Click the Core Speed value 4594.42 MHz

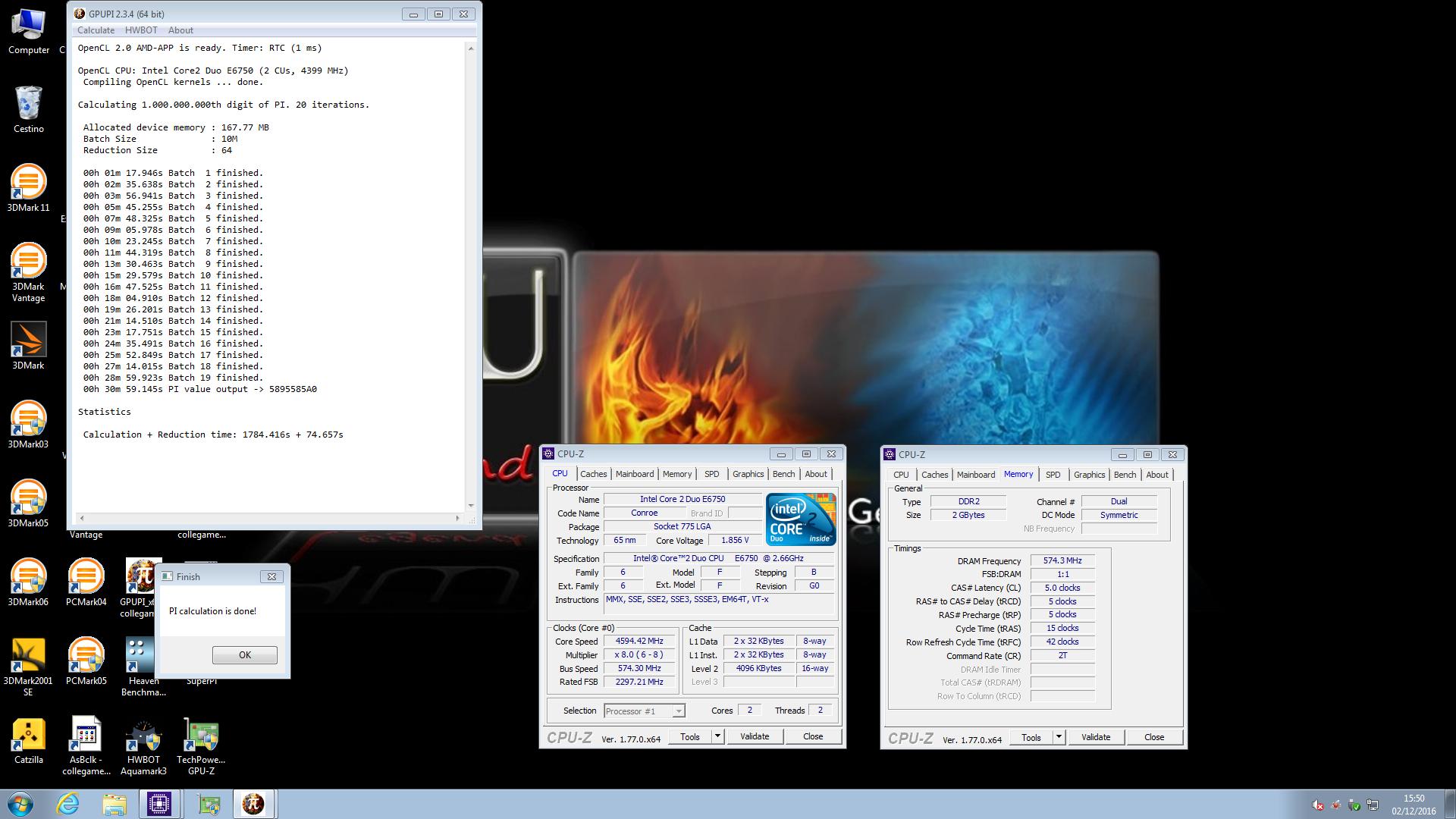coord(639,642)
